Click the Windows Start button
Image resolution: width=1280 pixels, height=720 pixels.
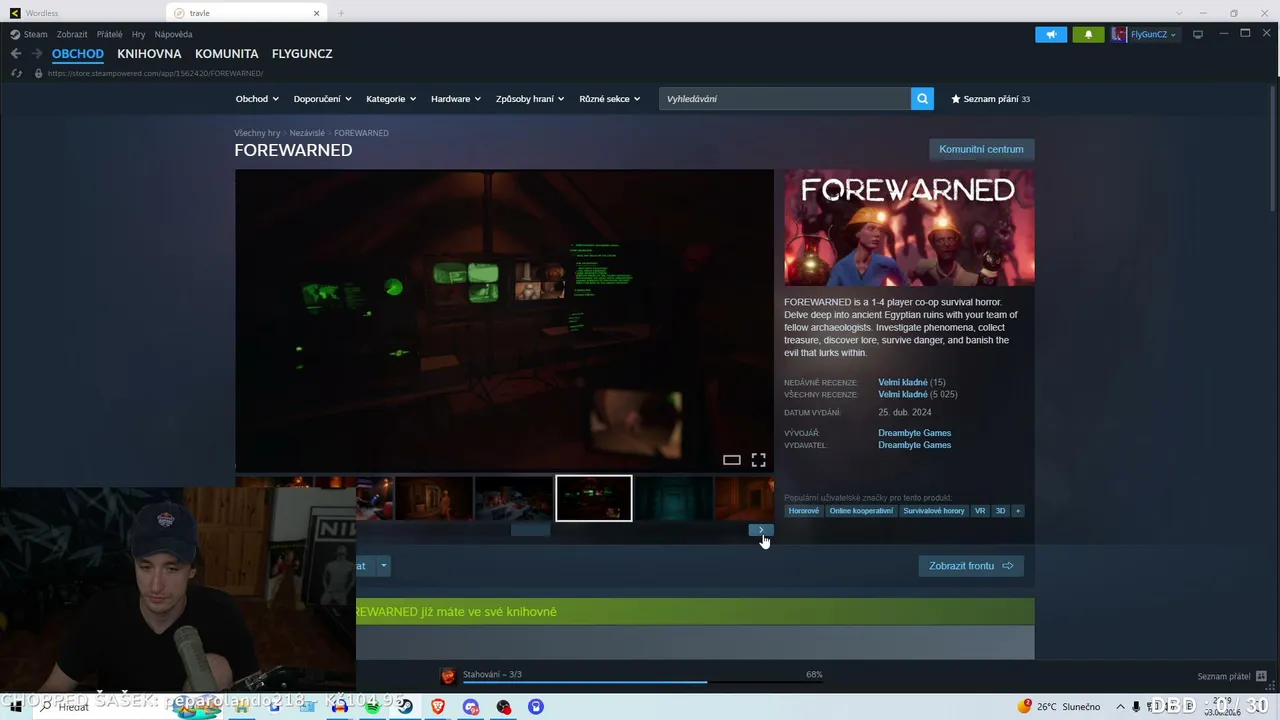click(x=15, y=707)
